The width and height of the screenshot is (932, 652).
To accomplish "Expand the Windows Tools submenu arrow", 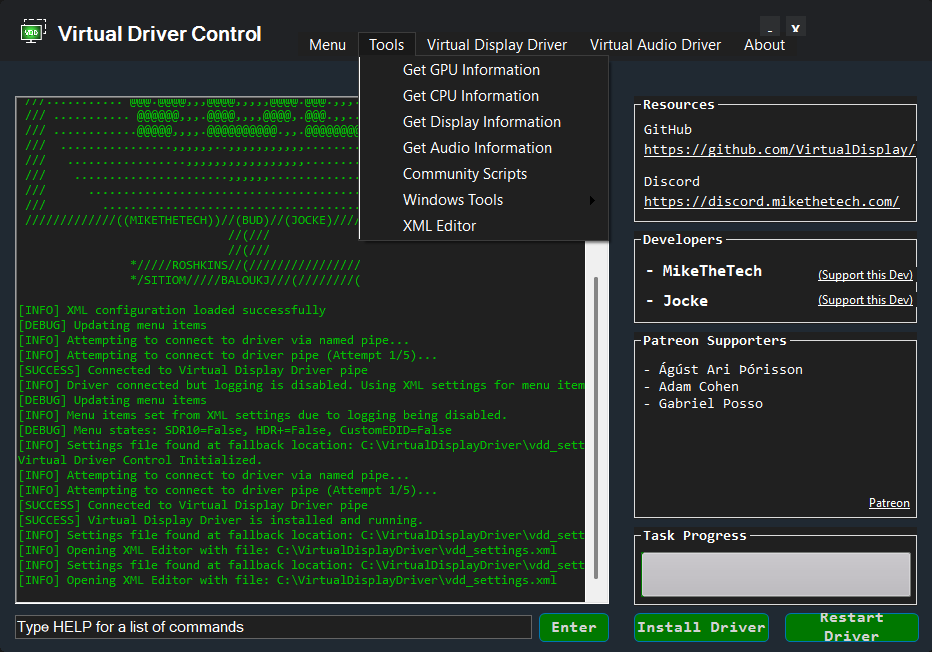I will [x=592, y=200].
